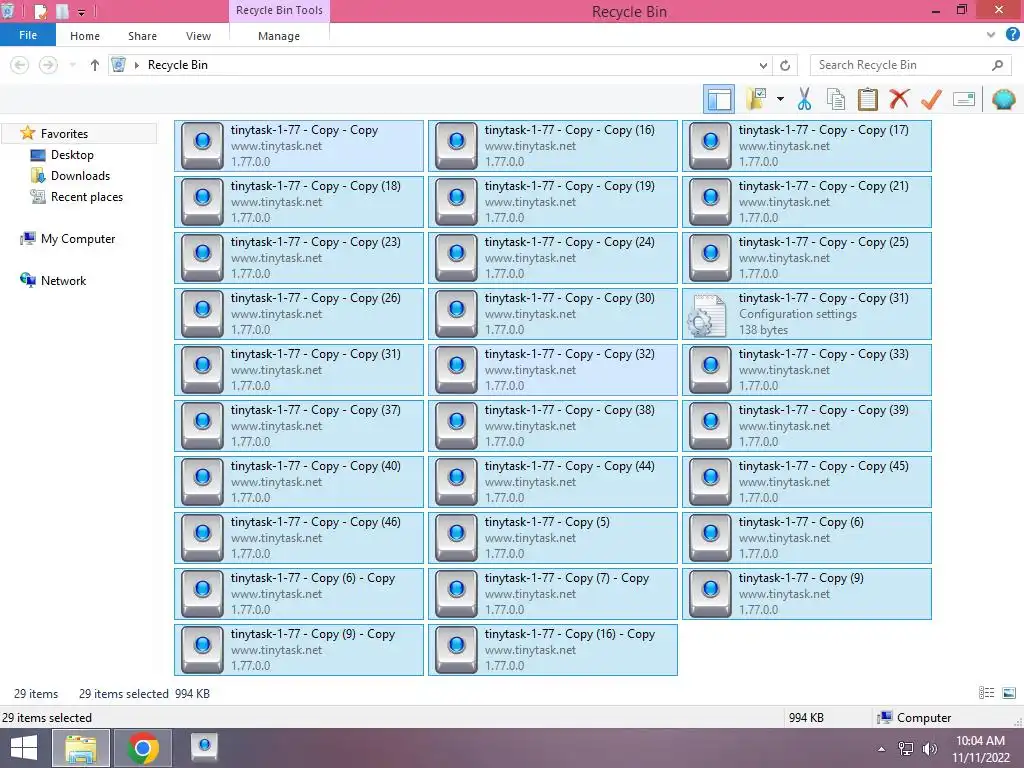The width and height of the screenshot is (1024, 768).
Task: Click the teal shell icon in toolbar
Action: pyautogui.click(x=1003, y=99)
